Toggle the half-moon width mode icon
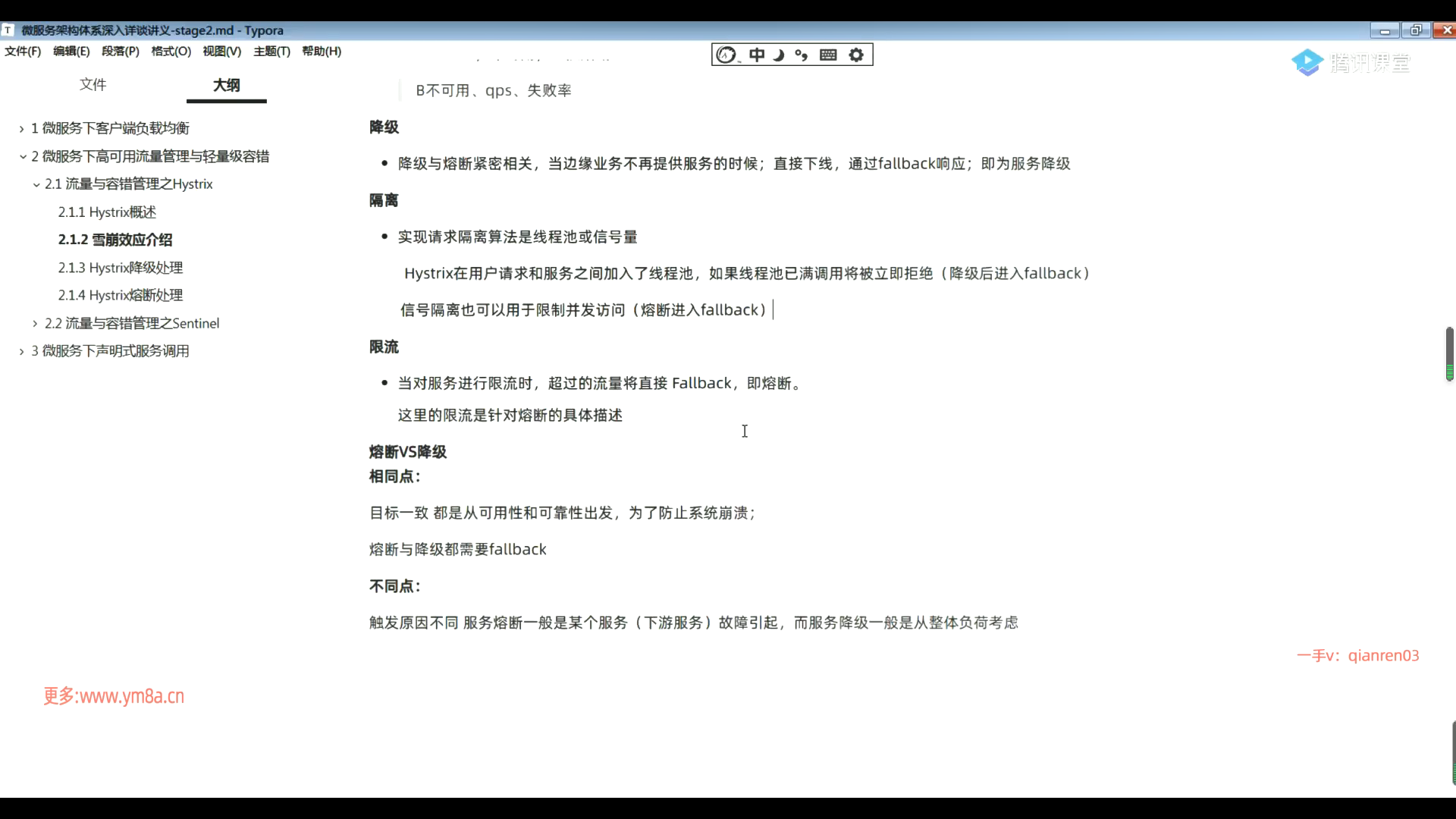The height and width of the screenshot is (819, 1456). tap(779, 55)
